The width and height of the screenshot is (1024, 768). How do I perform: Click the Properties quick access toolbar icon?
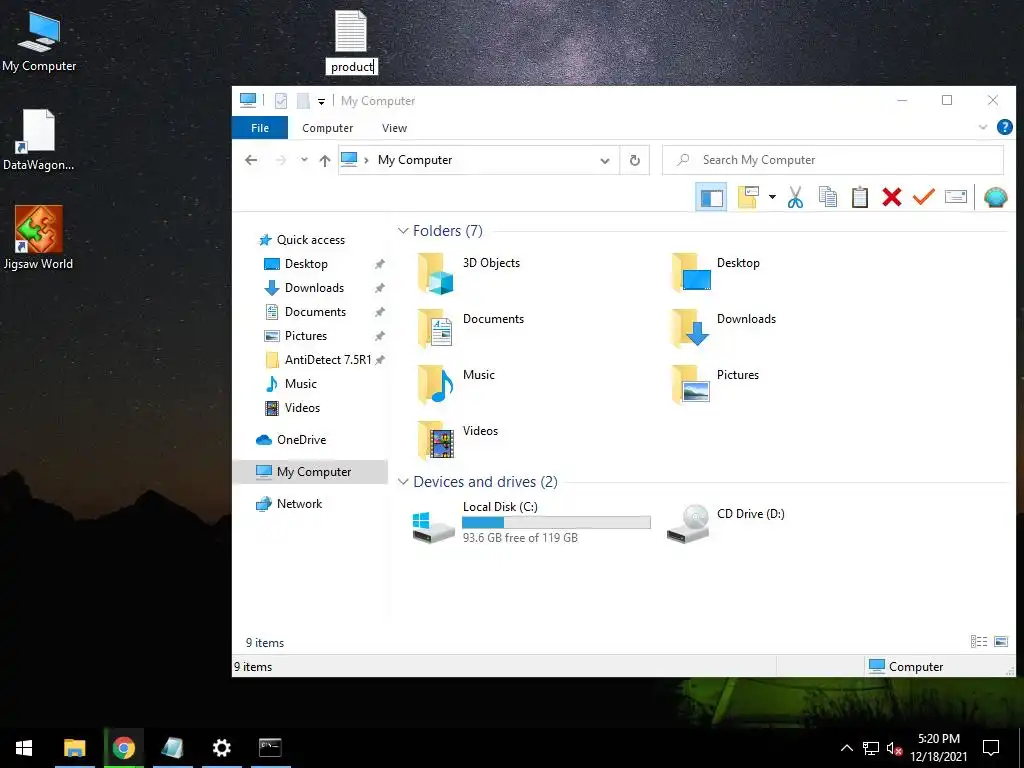(281, 101)
